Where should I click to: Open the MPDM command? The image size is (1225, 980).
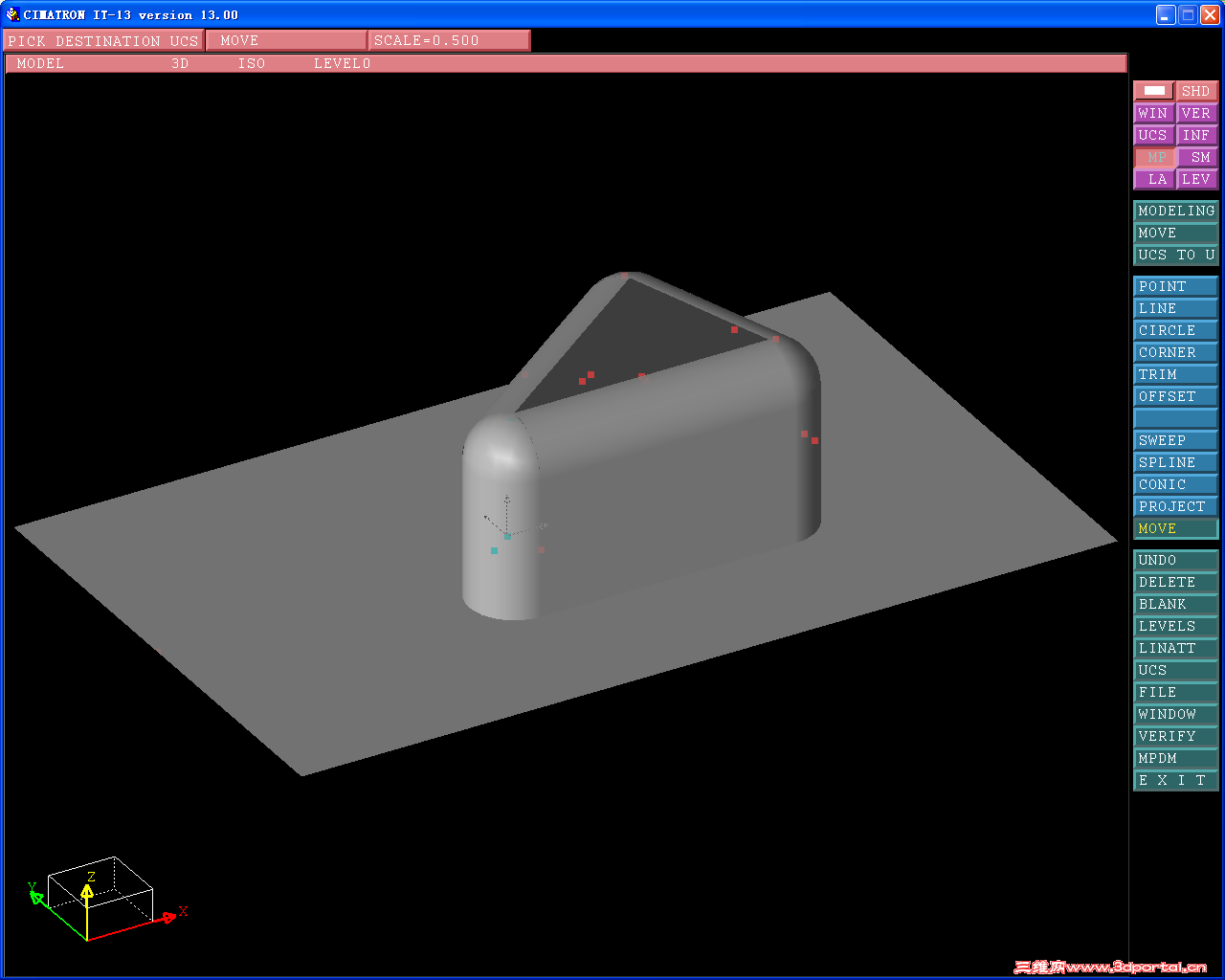(1176, 758)
